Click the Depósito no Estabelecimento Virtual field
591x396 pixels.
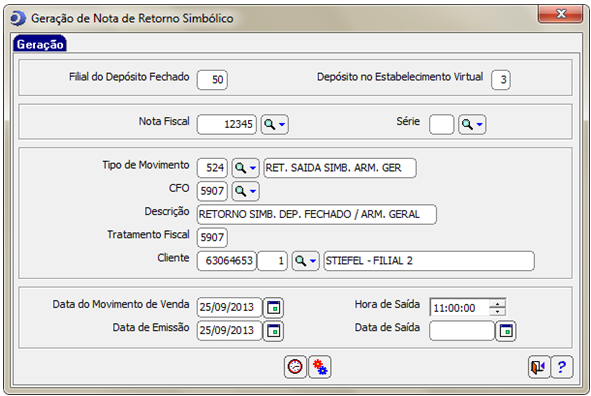[501, 80]
